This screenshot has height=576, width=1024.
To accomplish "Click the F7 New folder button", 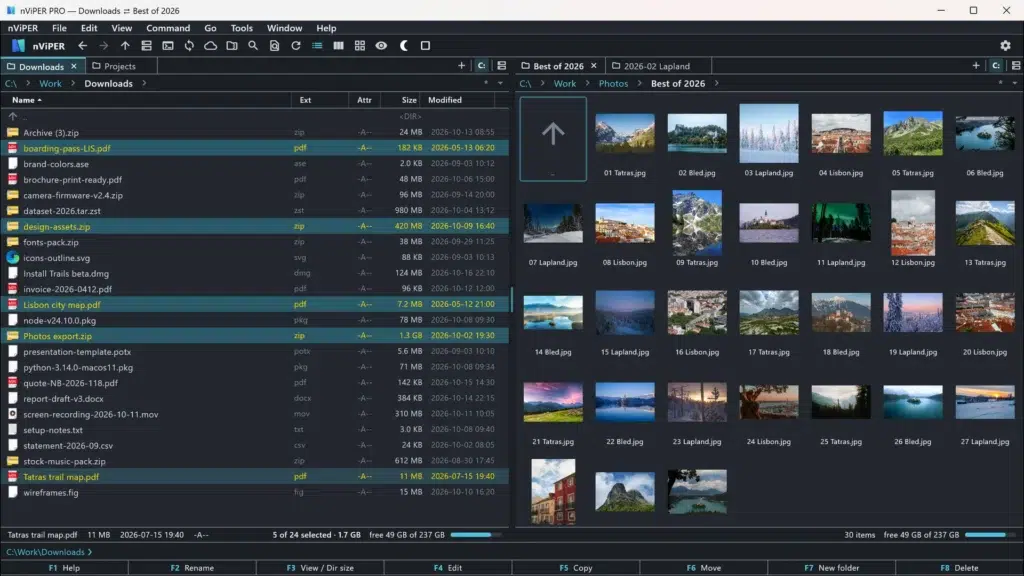I will point(831,568).
